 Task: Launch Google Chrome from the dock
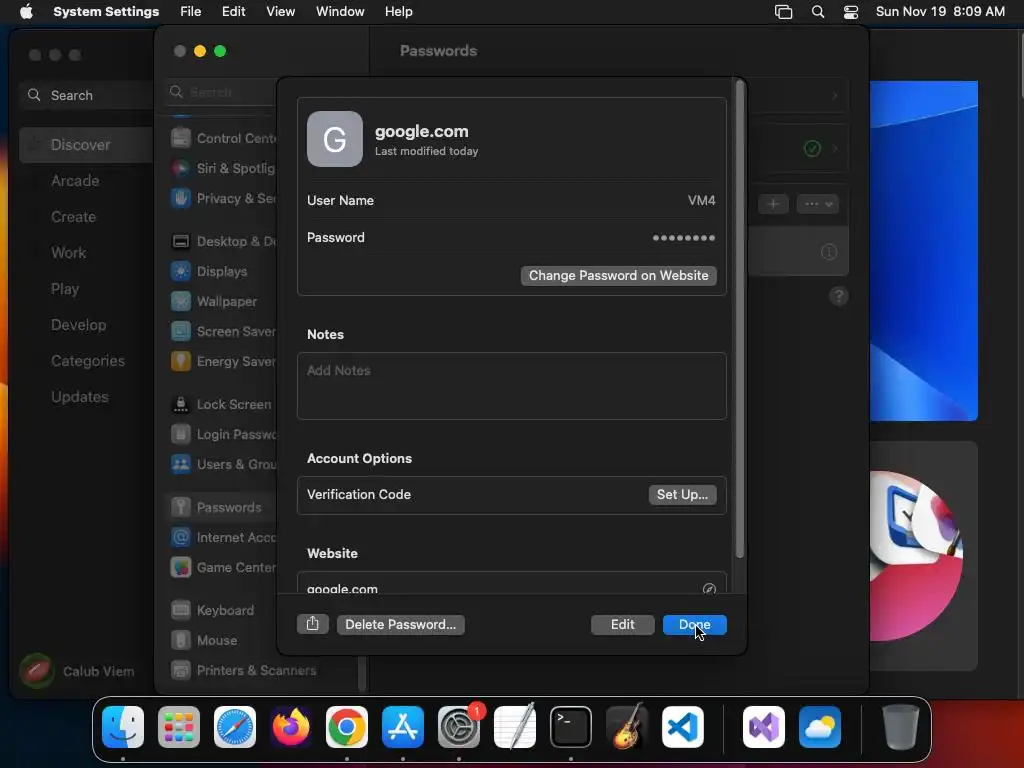coord(347,727)
